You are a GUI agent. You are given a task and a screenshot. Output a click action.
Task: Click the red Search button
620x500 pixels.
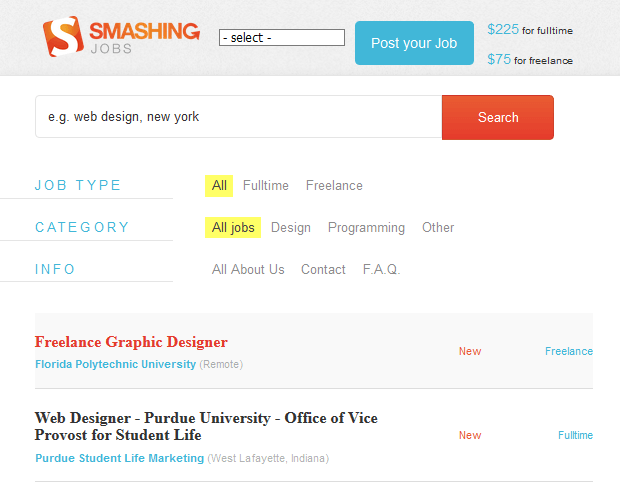coord(498,117)
